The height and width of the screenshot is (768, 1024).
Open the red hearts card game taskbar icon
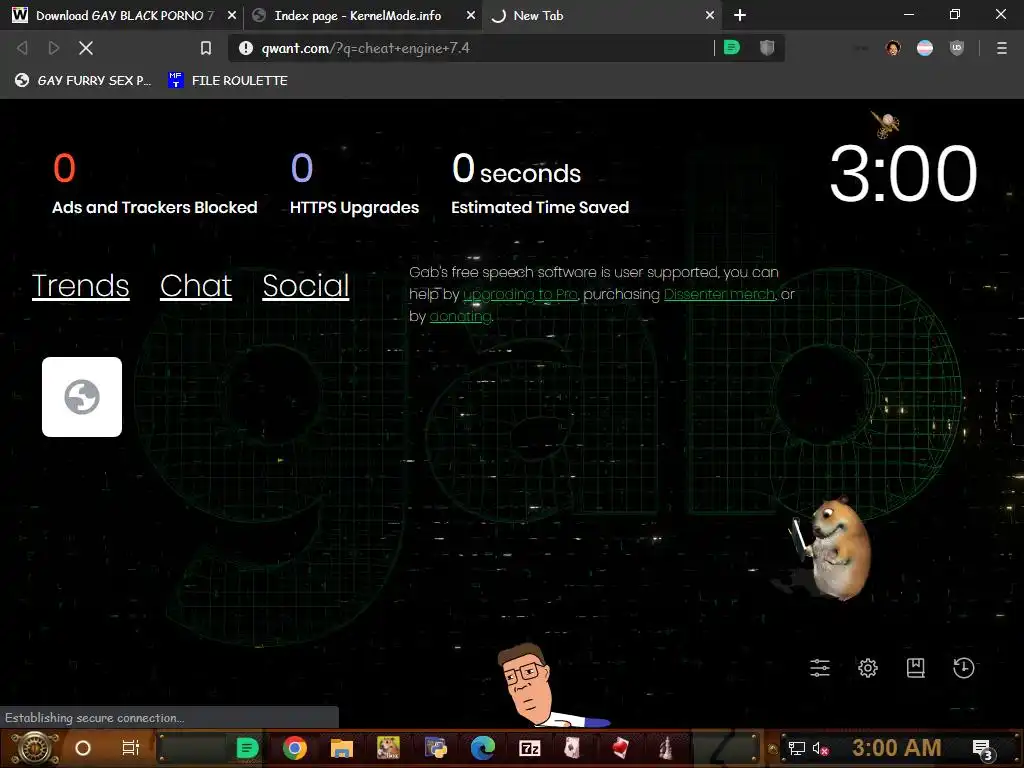[x=620, y=748]
